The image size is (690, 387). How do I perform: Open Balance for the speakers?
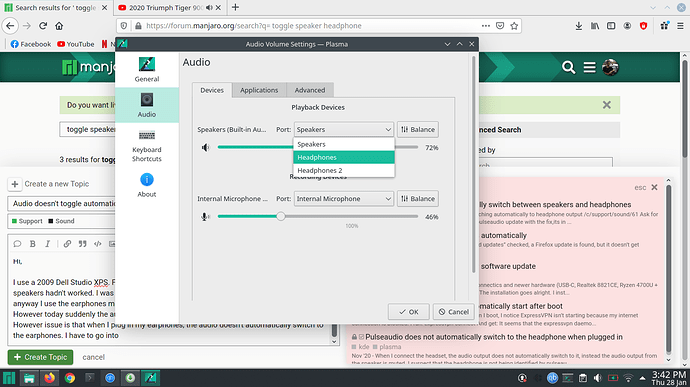pyautogui.click(x=418, y=129)
